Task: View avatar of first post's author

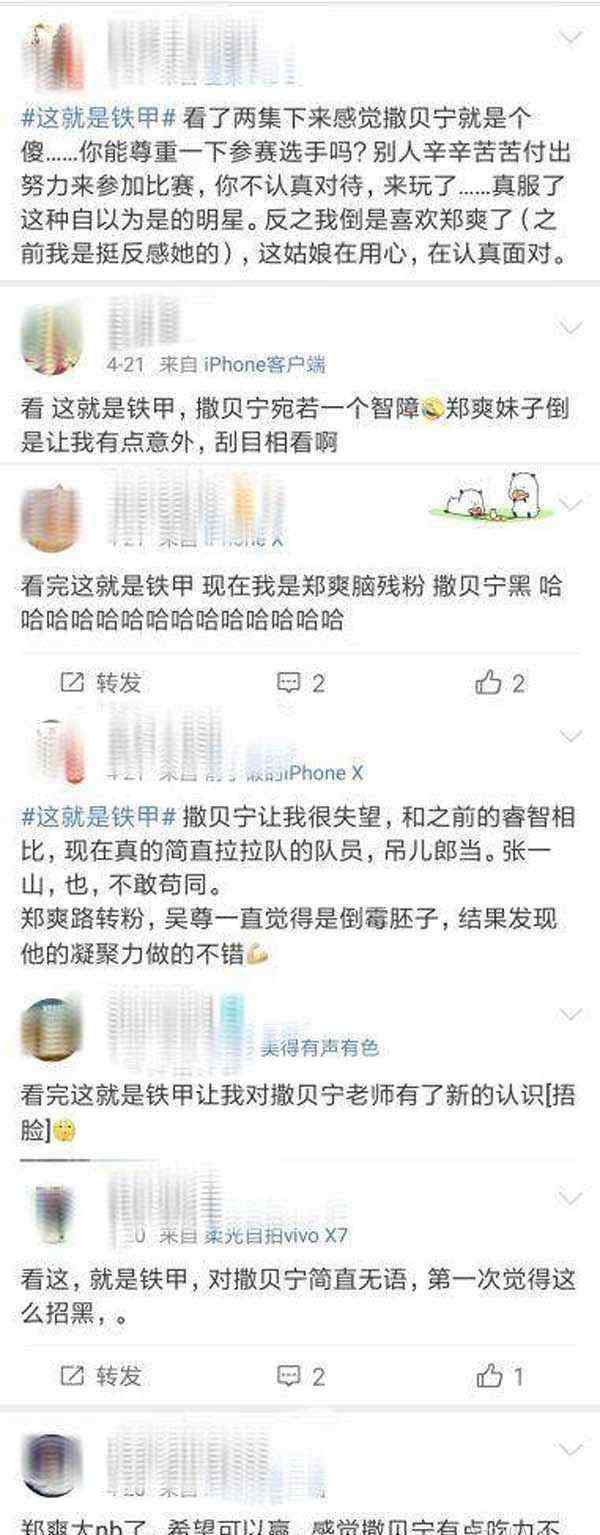Action: pyautogui.click(x=52, y=56)
